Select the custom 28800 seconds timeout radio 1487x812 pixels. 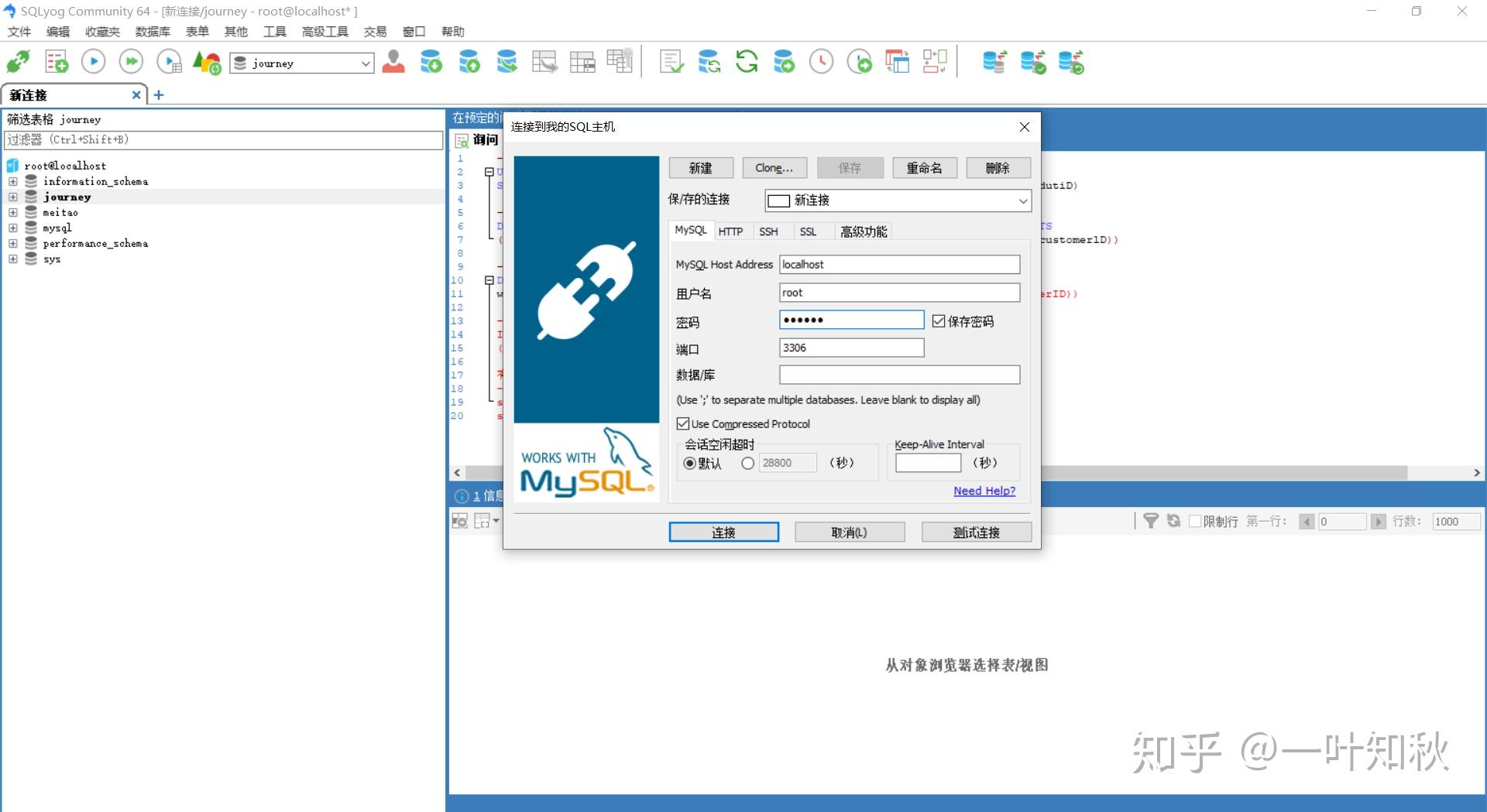click(x=747, y=463)
